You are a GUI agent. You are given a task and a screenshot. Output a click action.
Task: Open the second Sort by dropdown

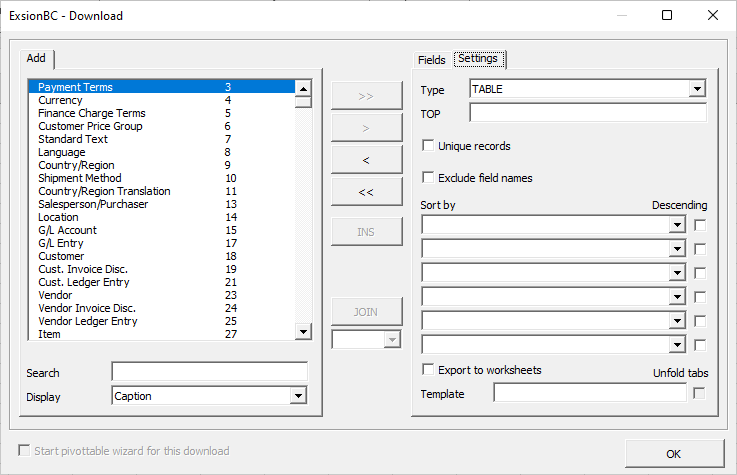click(x=677, y=249)
